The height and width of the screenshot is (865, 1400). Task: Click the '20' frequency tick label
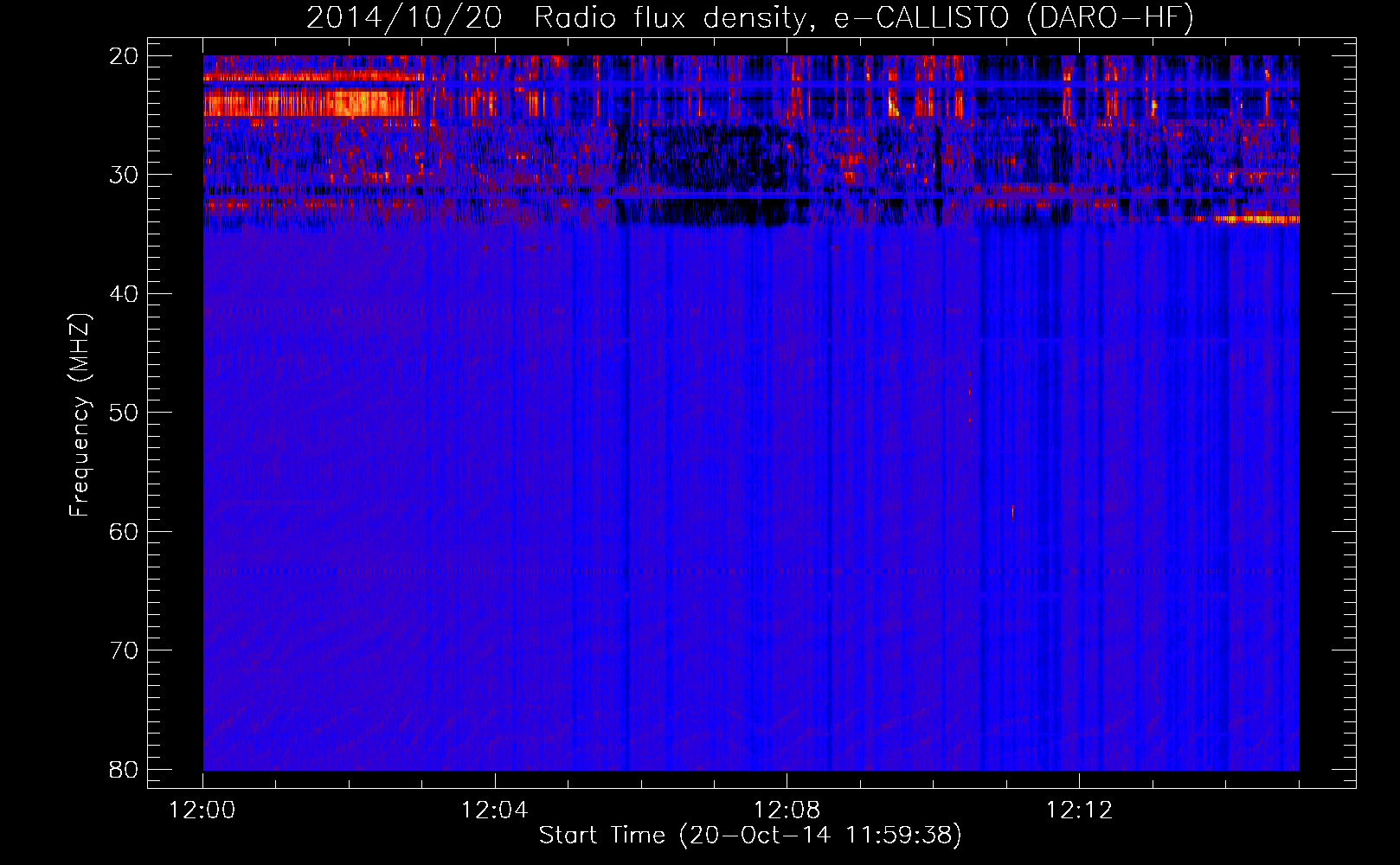[124, 56]
